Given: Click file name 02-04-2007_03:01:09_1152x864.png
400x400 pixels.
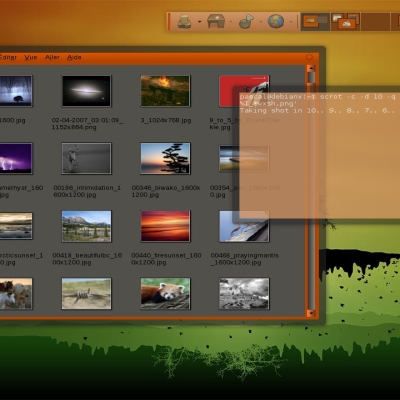Looking at the screenshot, I should pos(87,124).
